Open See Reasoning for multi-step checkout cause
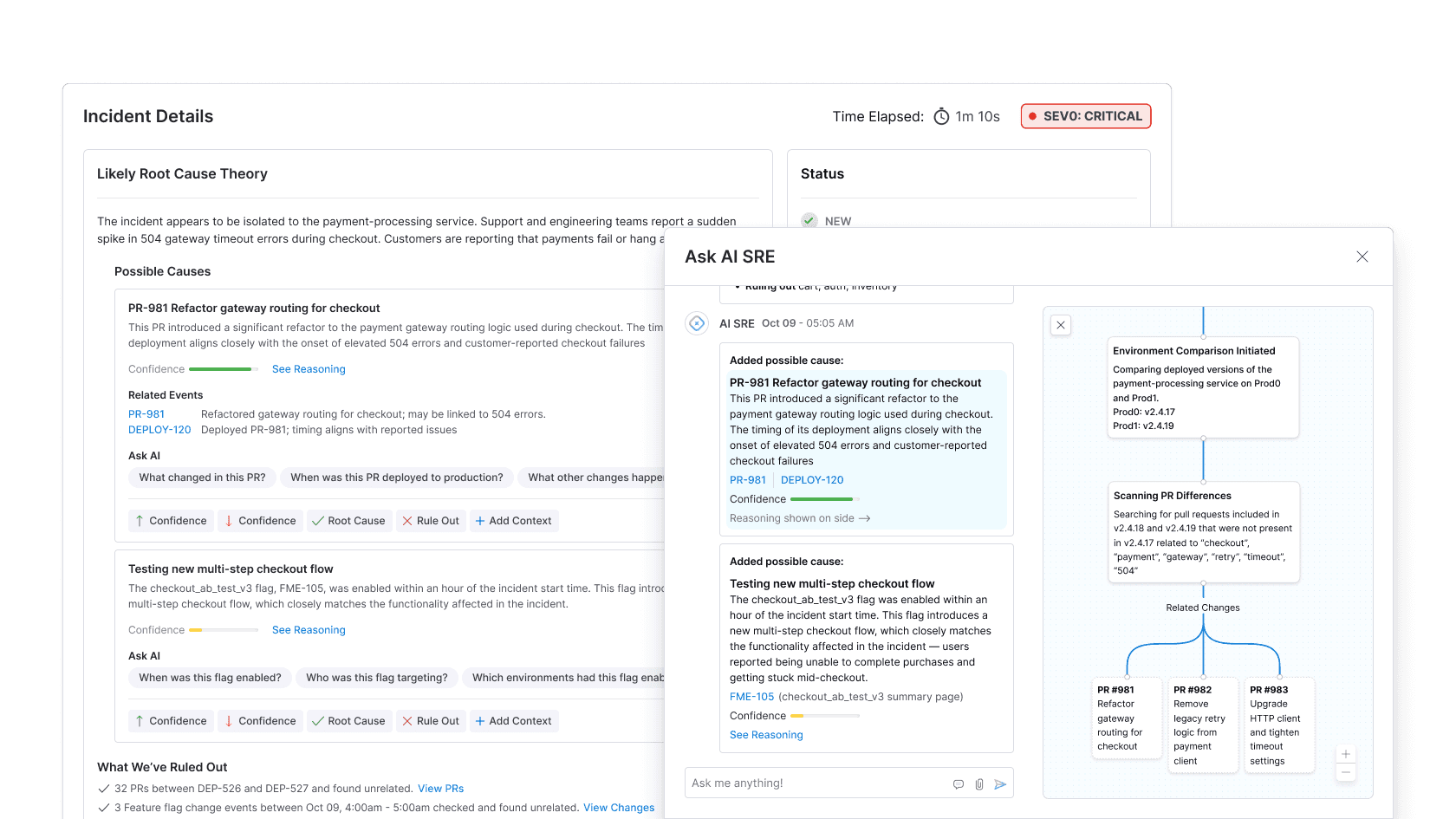Viewport: 1456px width, 819px height. (309, 630)
